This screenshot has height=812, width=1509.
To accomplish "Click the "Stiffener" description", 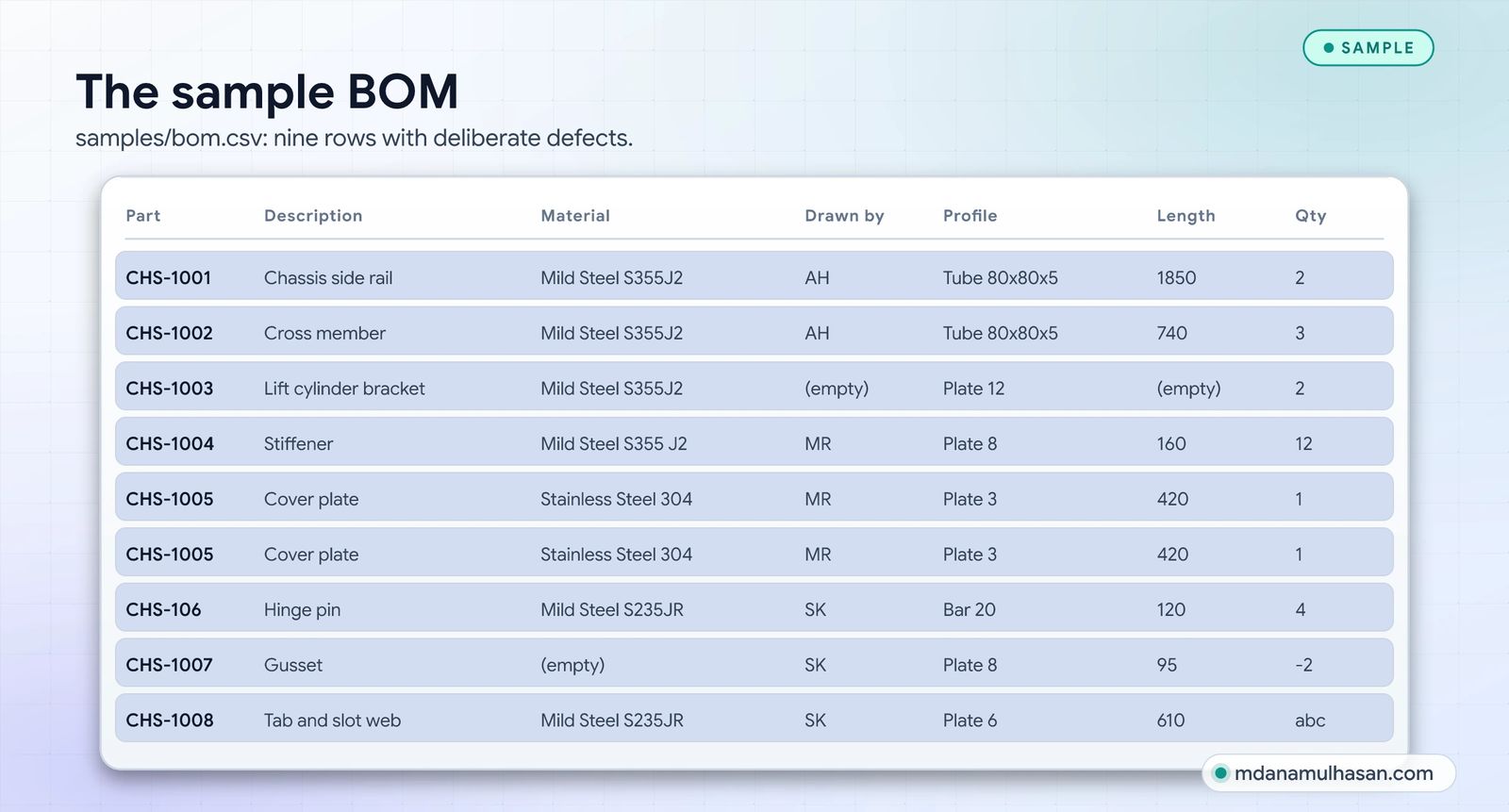I will pyautogui.click(x=298, y=444).
